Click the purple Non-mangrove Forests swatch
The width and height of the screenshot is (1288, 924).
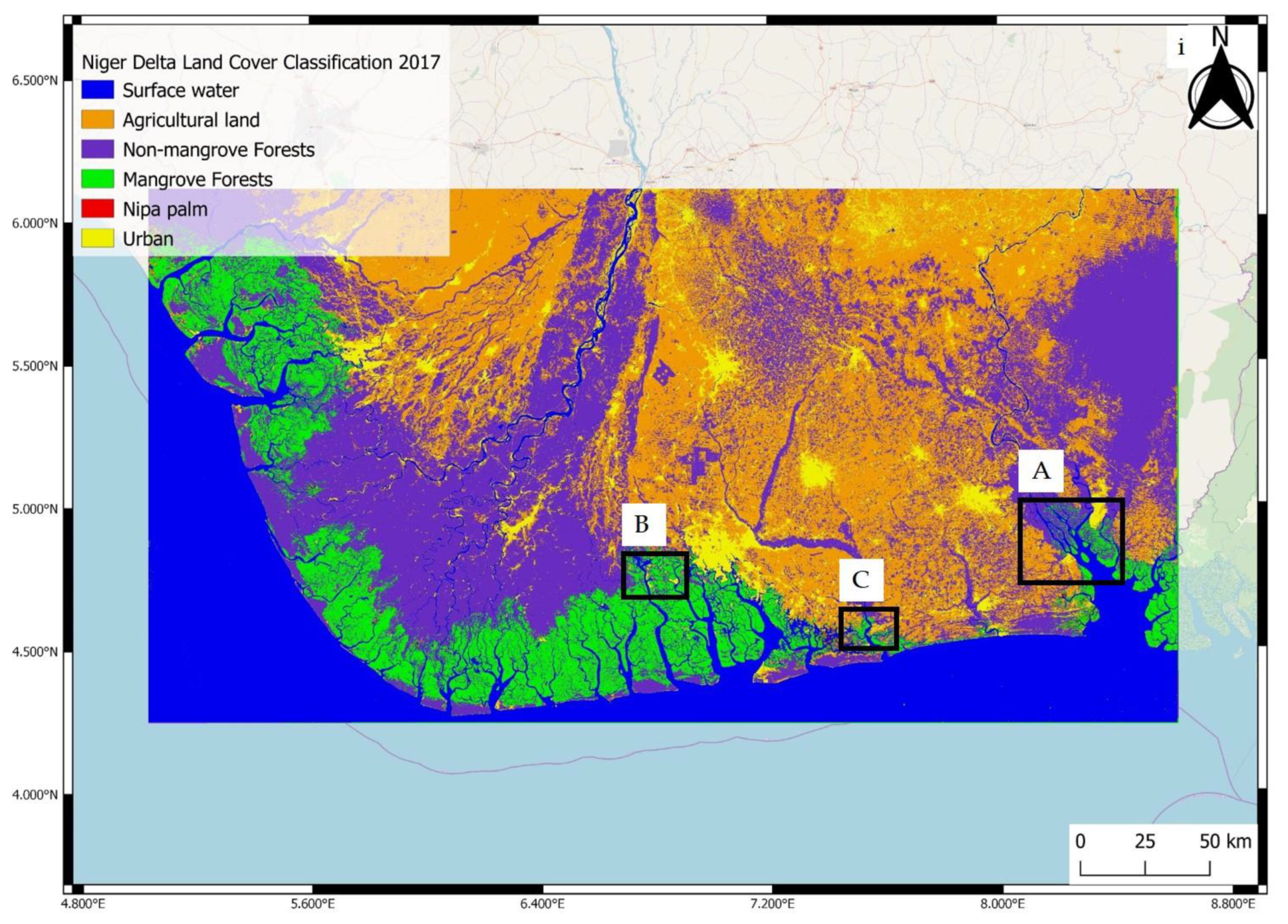pyautogui.click(x=98, y=149)
